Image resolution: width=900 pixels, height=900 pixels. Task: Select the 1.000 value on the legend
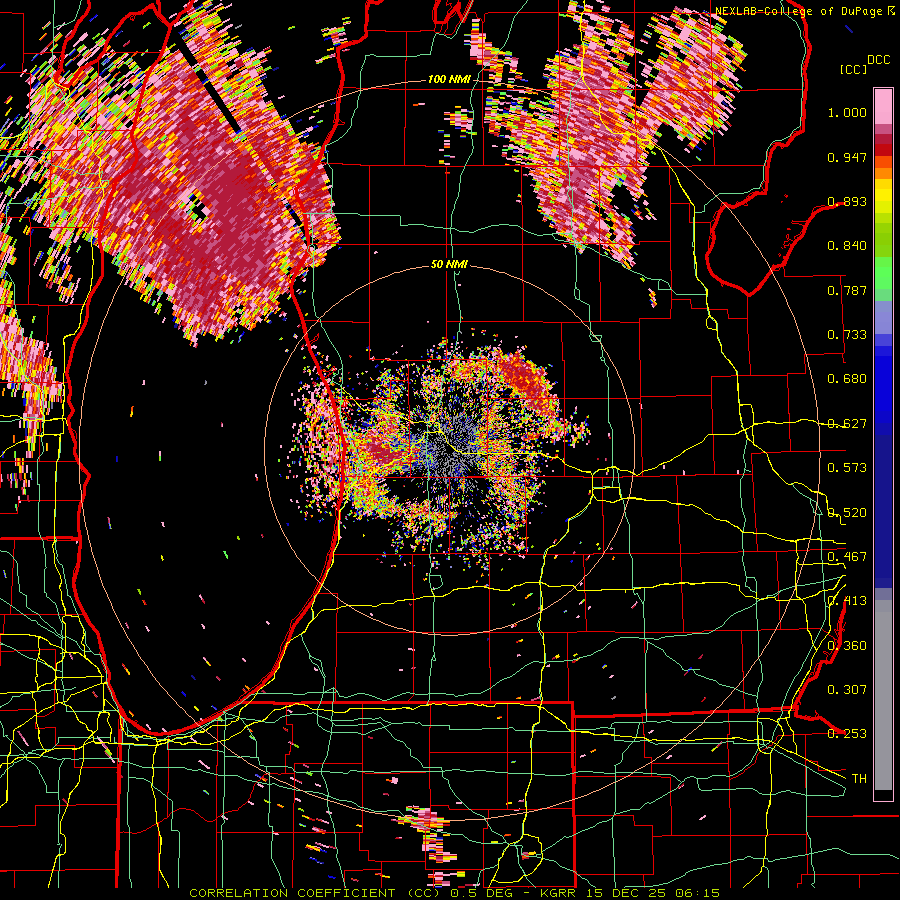(847, 112)
